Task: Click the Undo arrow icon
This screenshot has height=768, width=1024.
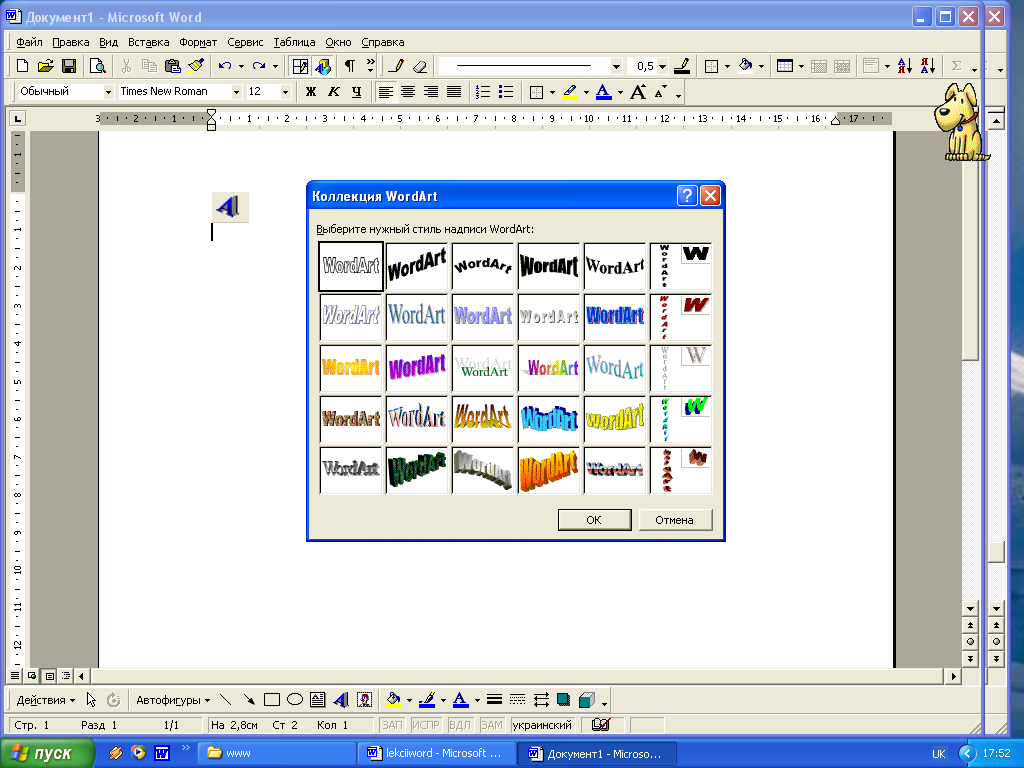Action: [x=225, y=66]
